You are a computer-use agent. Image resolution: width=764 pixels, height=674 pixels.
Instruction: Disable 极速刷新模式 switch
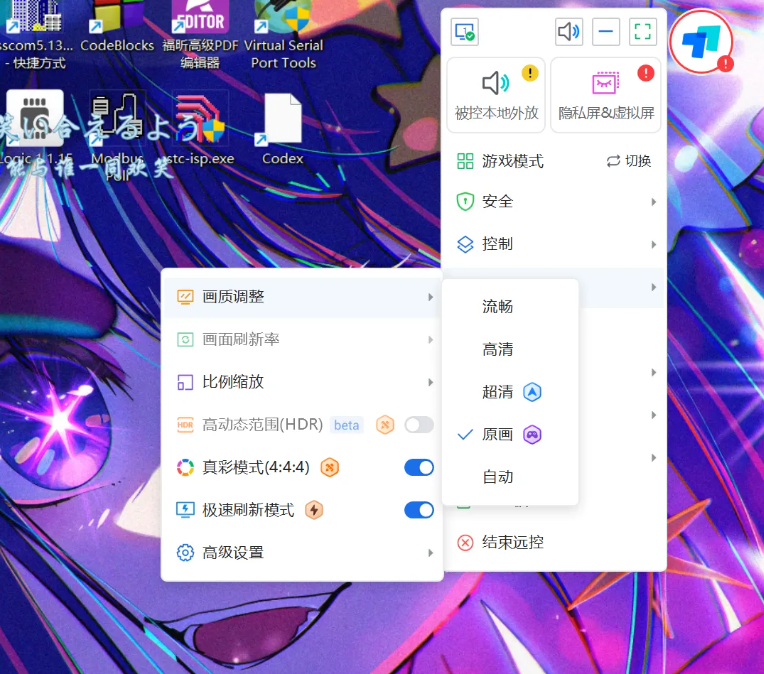[x=419, y=510]
